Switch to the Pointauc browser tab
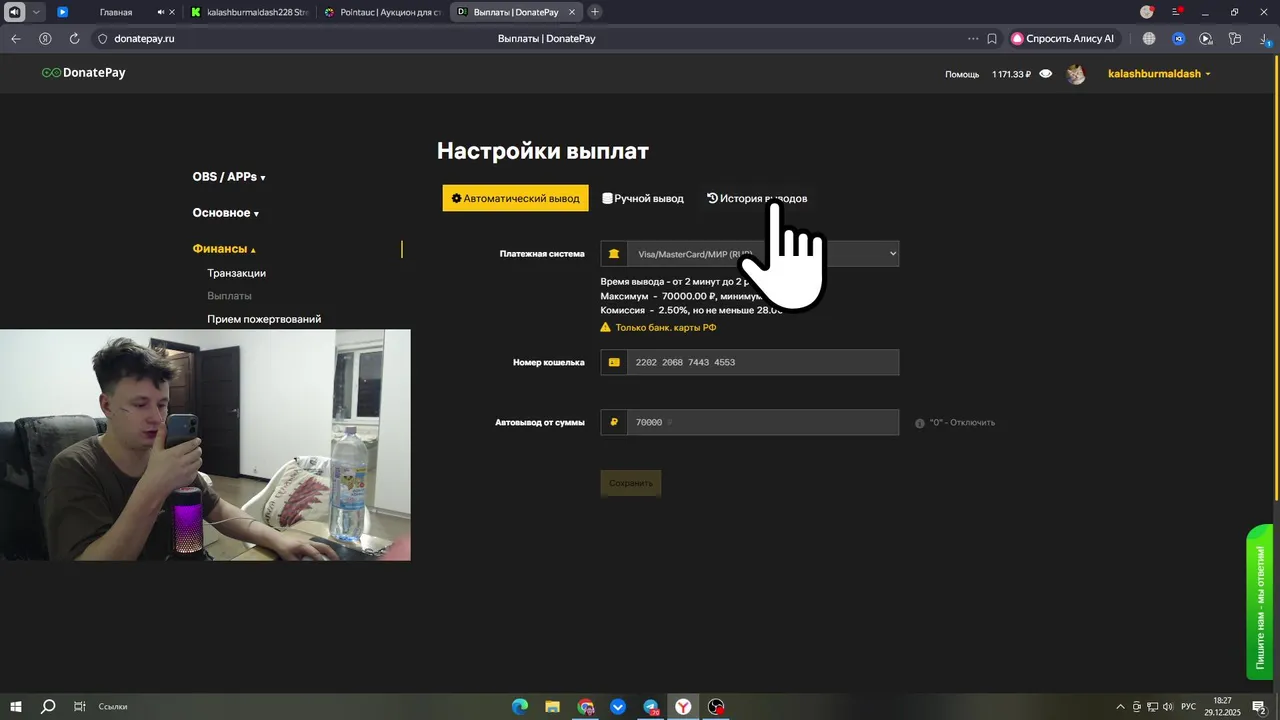Image resolution: width=1280 pixels, height=720 pixels. [x=383, y=12]
